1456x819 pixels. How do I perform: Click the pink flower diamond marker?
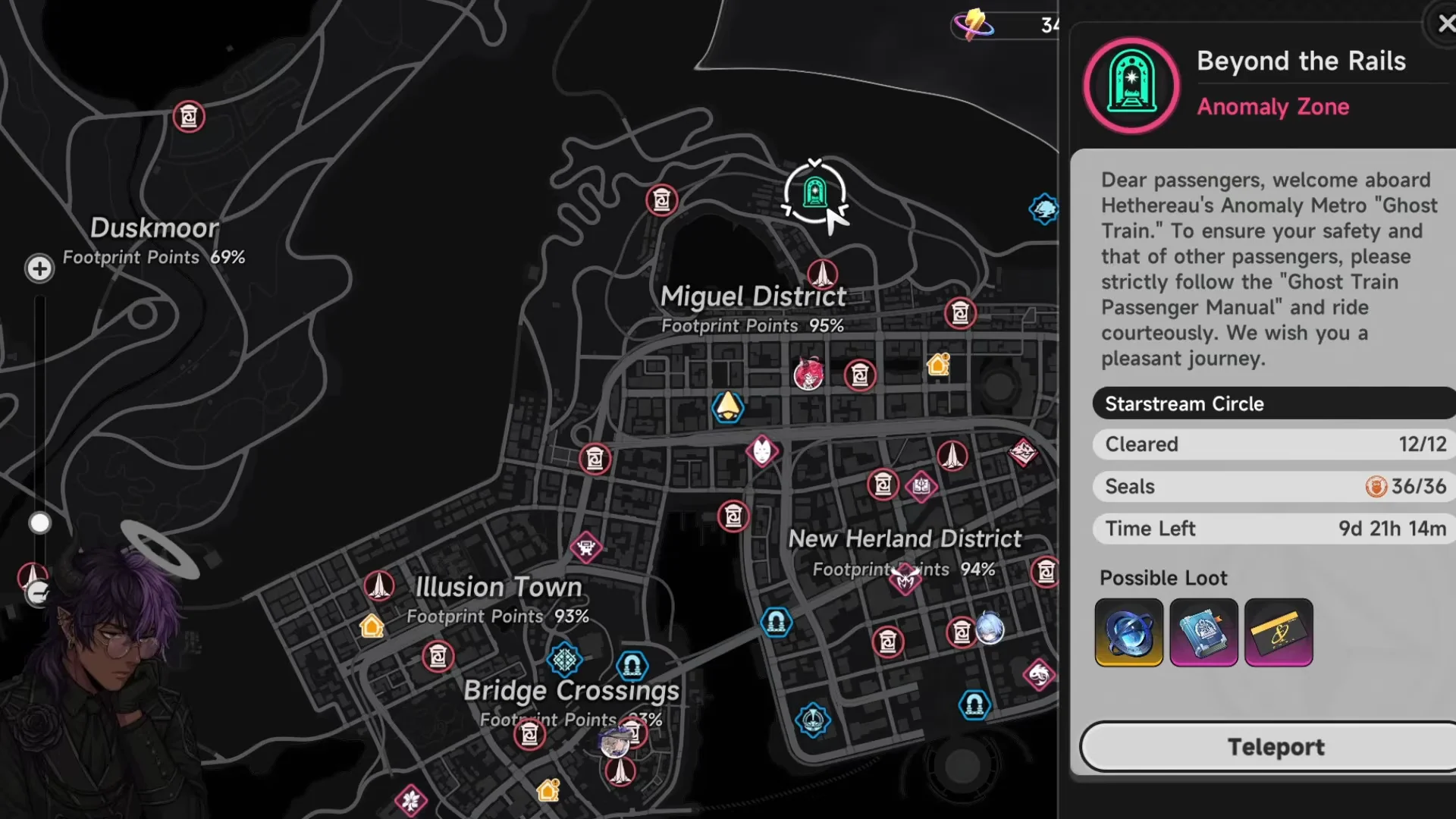[x=411, y=801]
